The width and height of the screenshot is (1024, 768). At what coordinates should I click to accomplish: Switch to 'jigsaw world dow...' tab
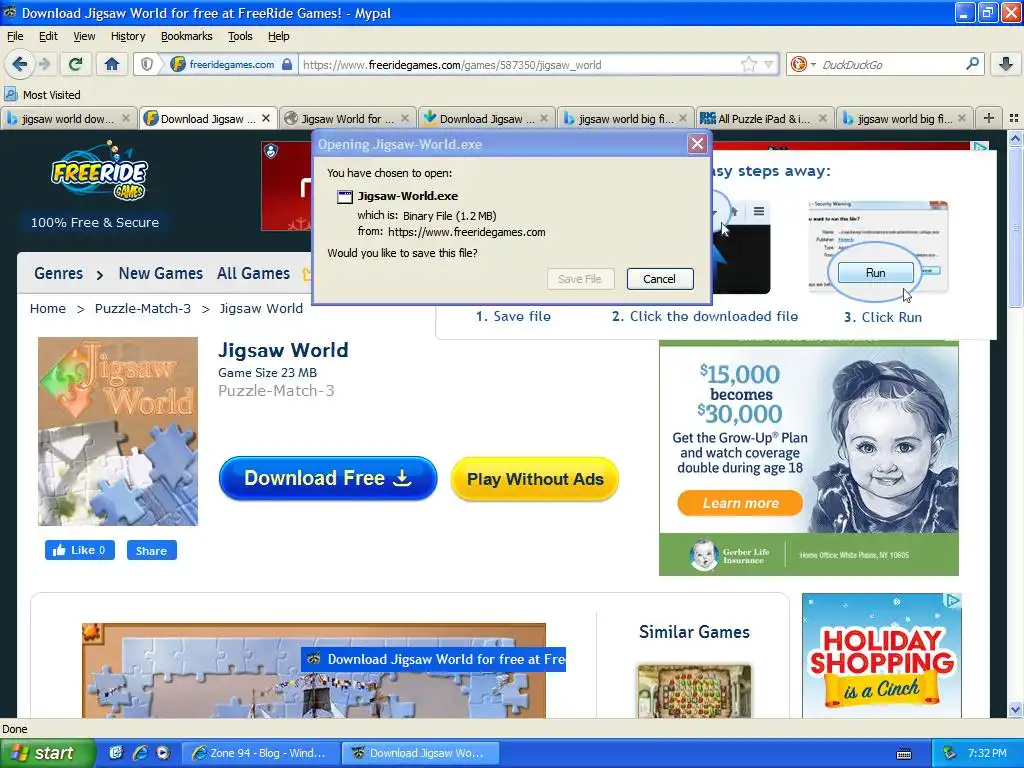pyautogui.click(x=69, y=118)
